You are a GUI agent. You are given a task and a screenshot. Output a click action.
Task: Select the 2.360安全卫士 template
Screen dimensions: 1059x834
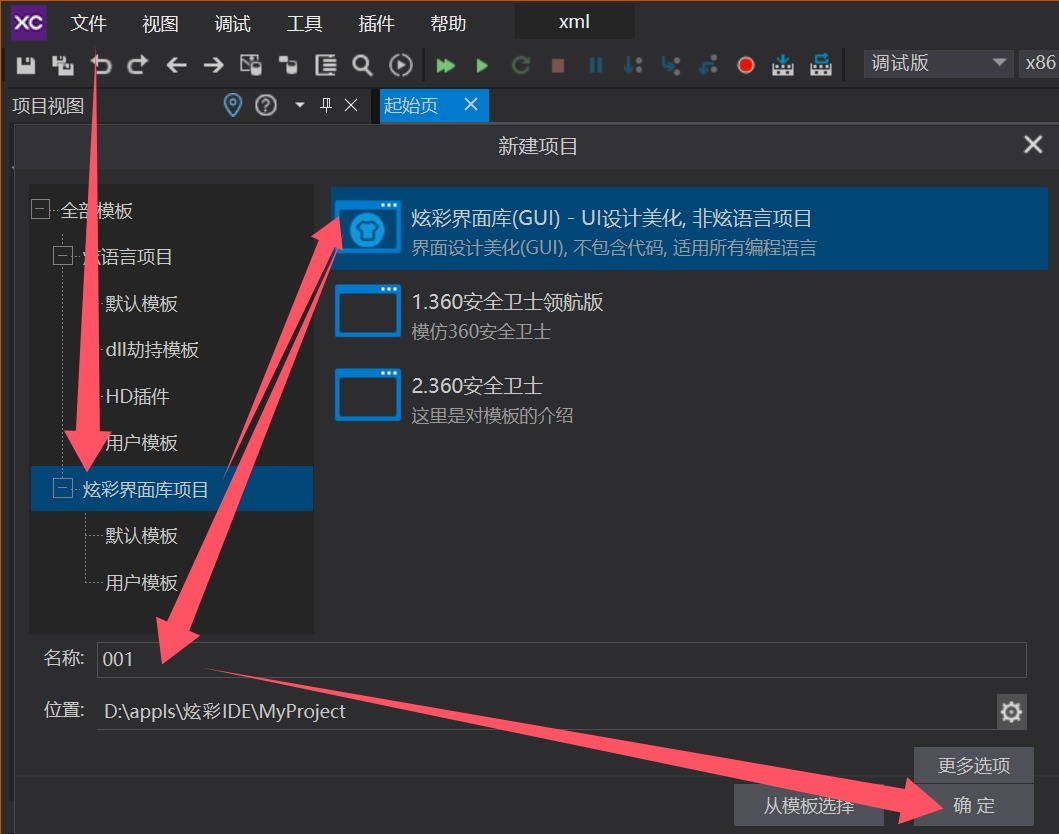[x=690, y=396]
